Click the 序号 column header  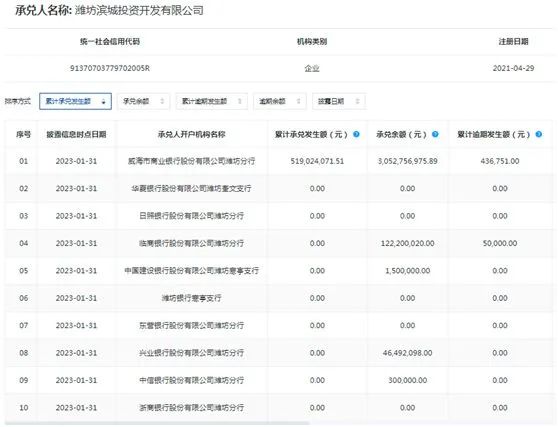tap(23, 135)
